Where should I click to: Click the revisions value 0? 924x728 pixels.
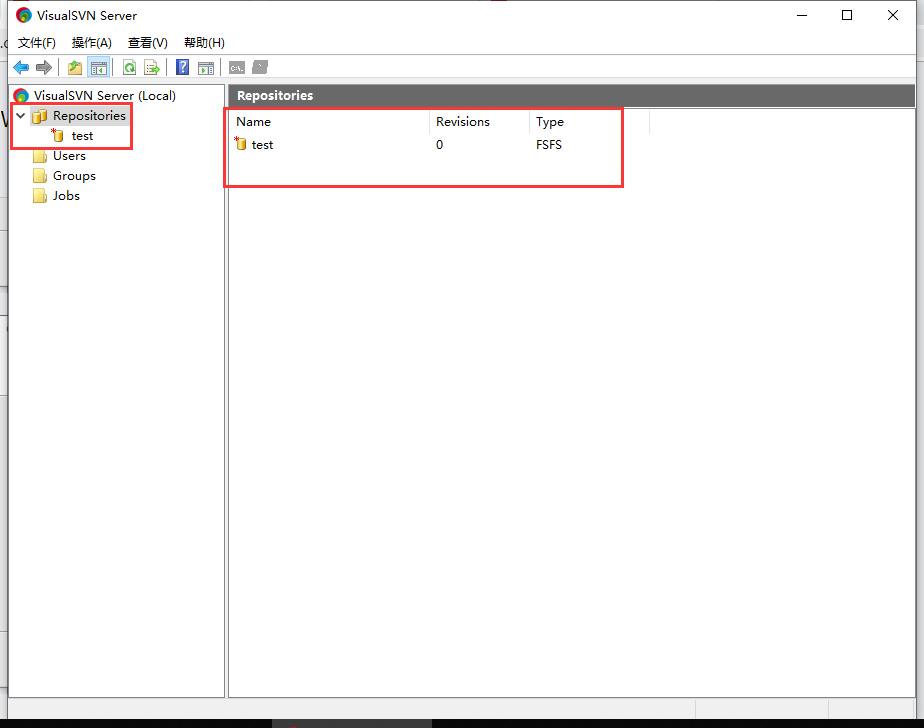440,145
